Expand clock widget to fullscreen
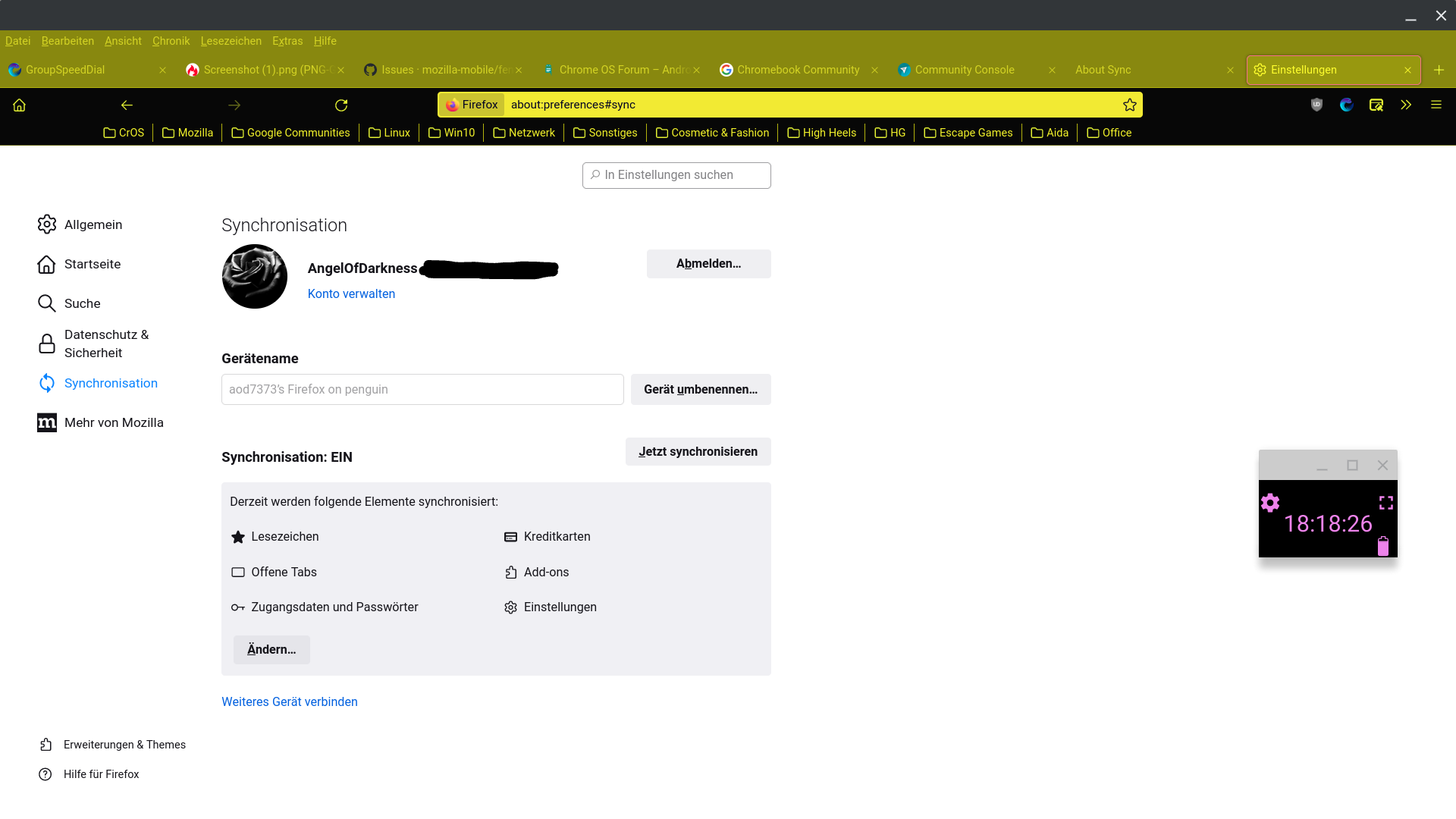The width and height of the screenshot is (1456, 819). pos(1385,503)
